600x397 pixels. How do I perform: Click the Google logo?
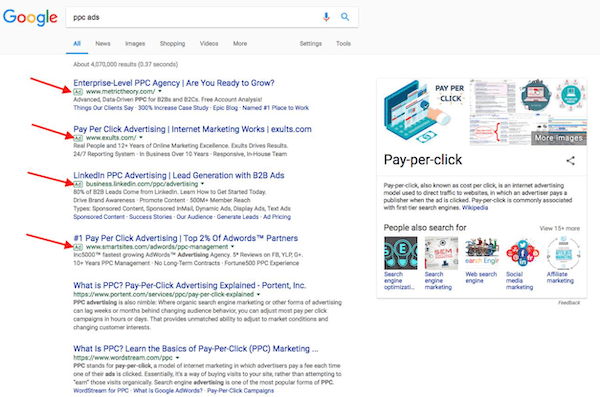[x=30, y=17]
